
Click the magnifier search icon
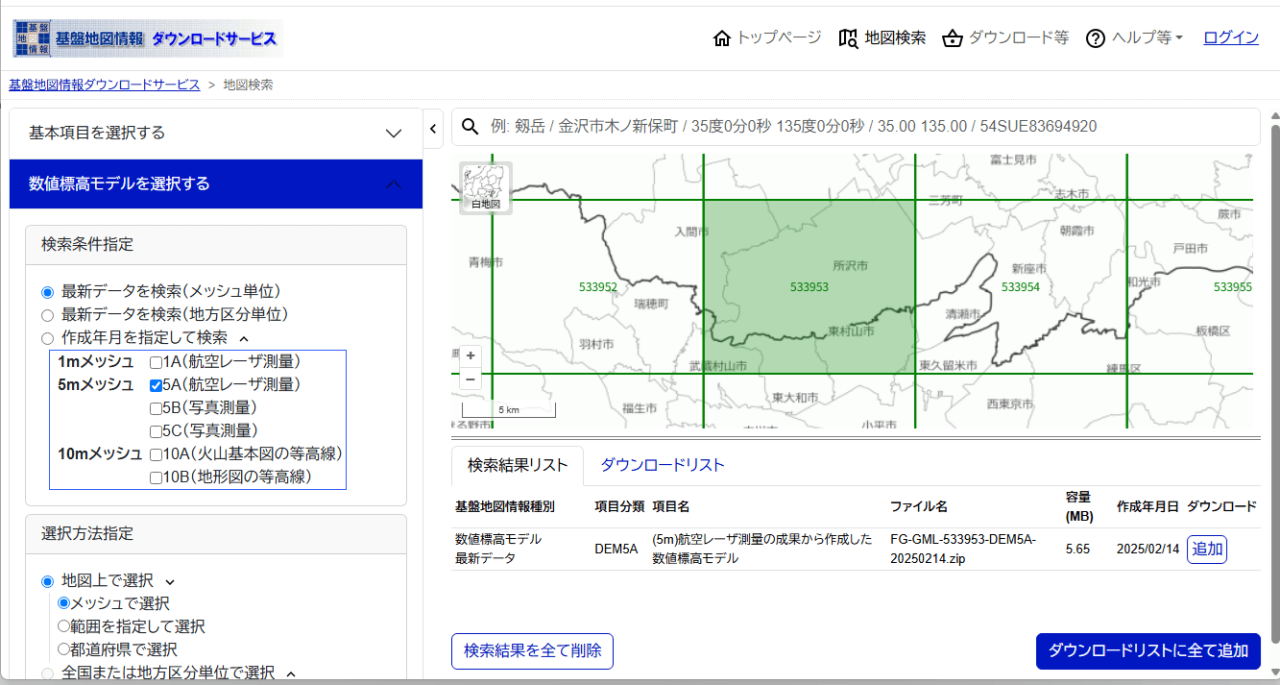click(469, 127)
